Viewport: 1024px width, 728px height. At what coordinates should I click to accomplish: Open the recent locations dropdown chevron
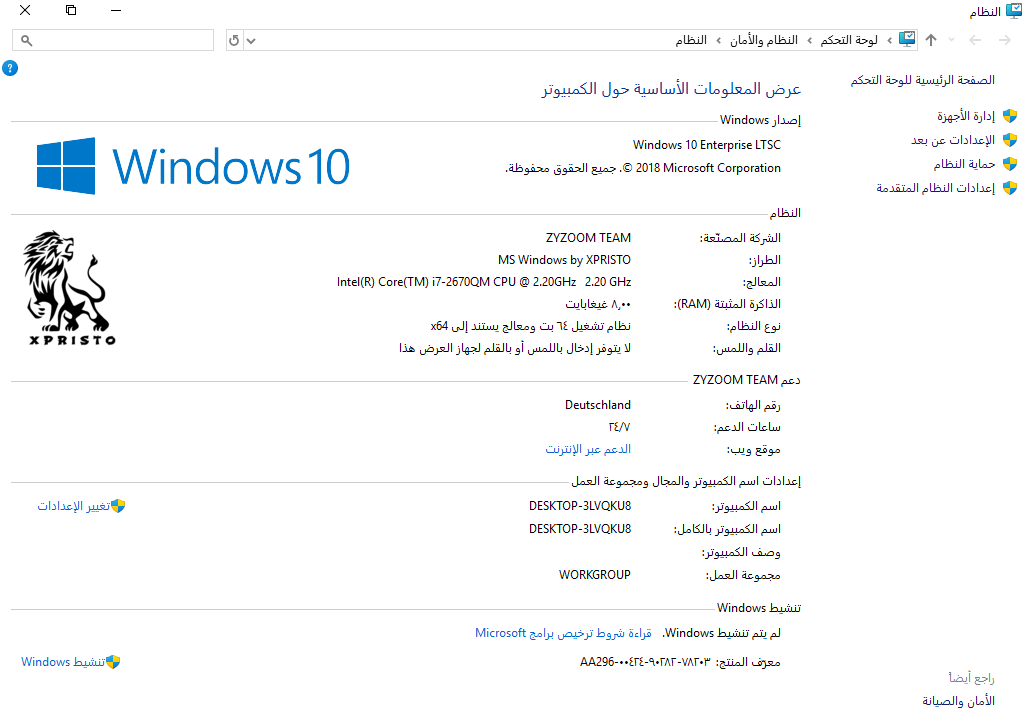952,40
